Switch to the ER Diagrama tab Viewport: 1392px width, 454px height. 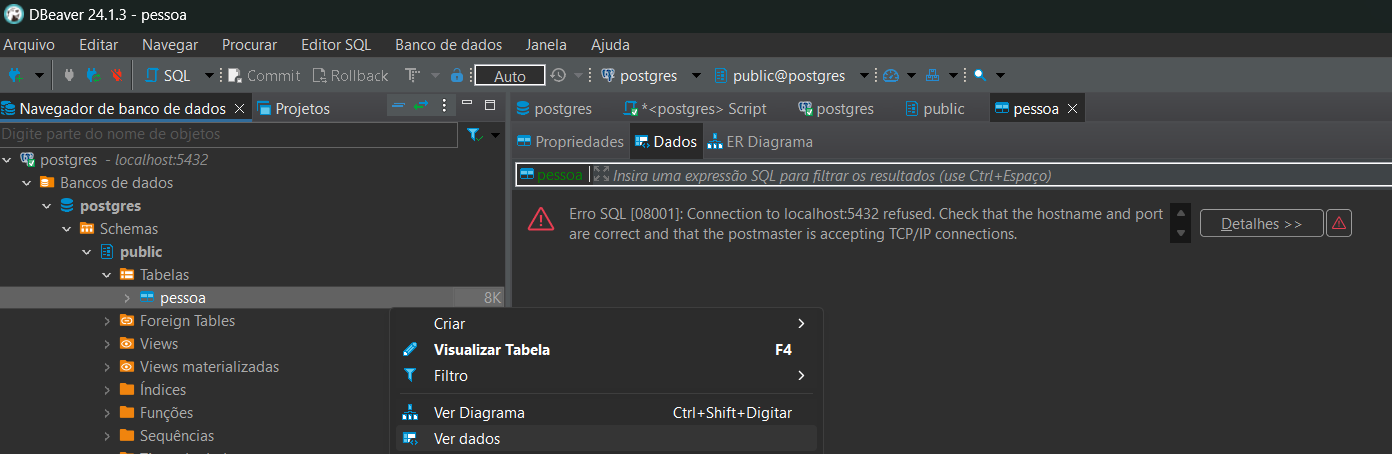(759, 142)
